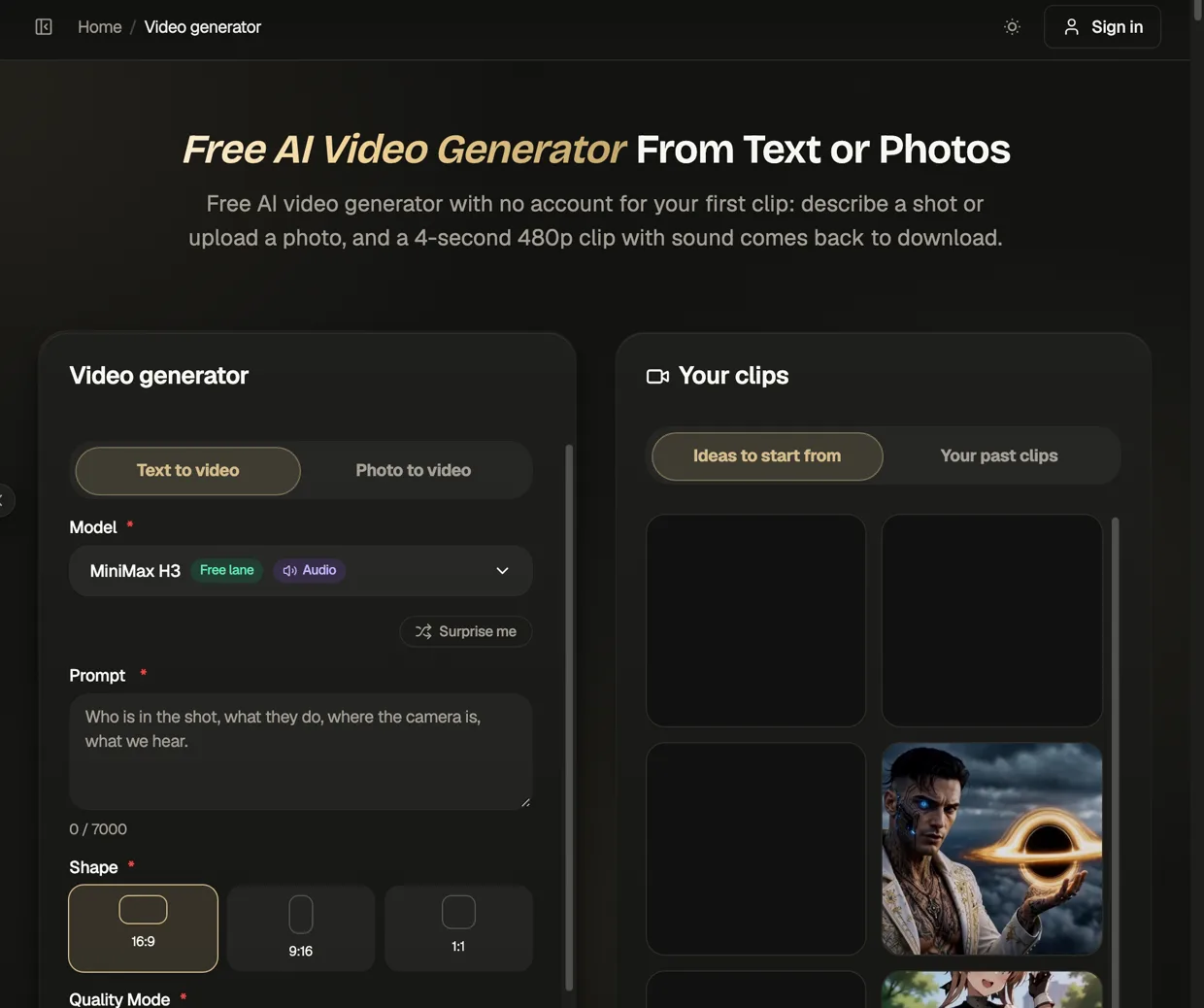Select the Text to video tab

[x=188, y=471]
